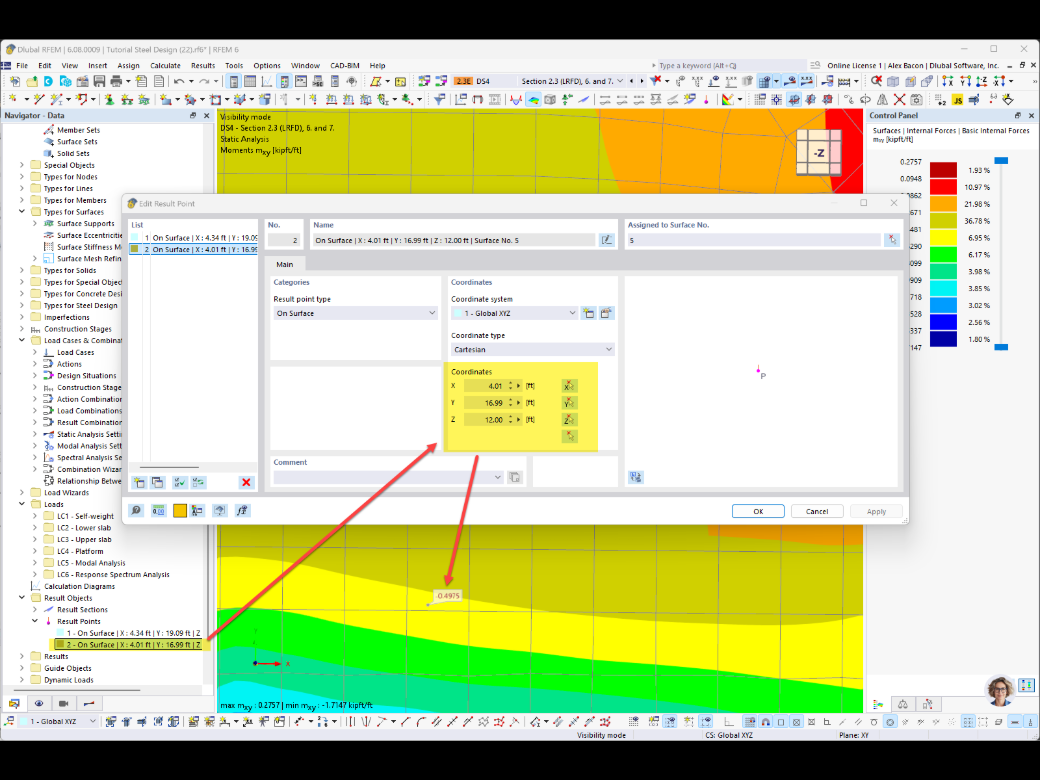1040x780 pixels.
Task: Click the Undo arrow in main toolbar
Action: click(x=178, y=81)
